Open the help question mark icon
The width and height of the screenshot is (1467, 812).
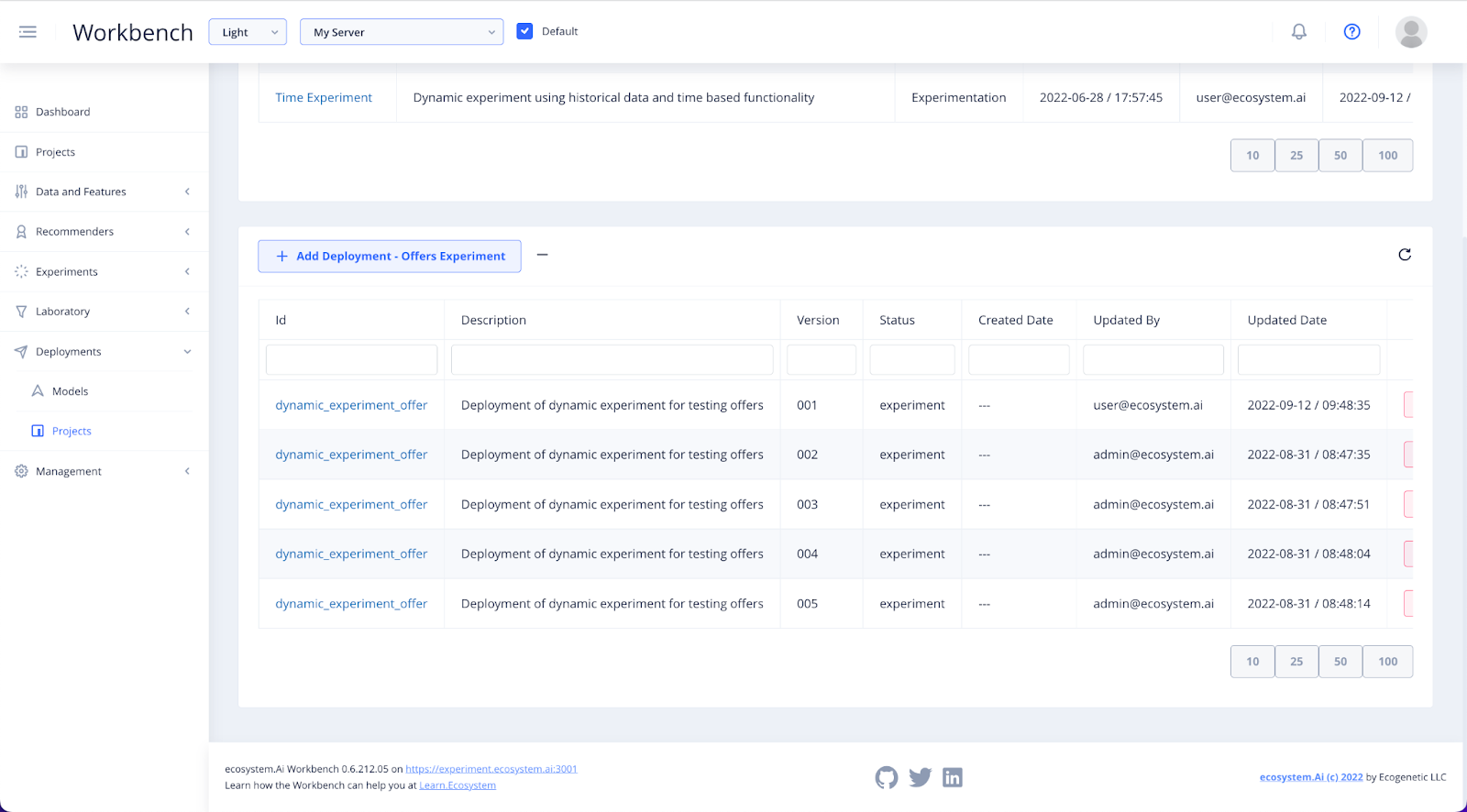(1351, 32)
